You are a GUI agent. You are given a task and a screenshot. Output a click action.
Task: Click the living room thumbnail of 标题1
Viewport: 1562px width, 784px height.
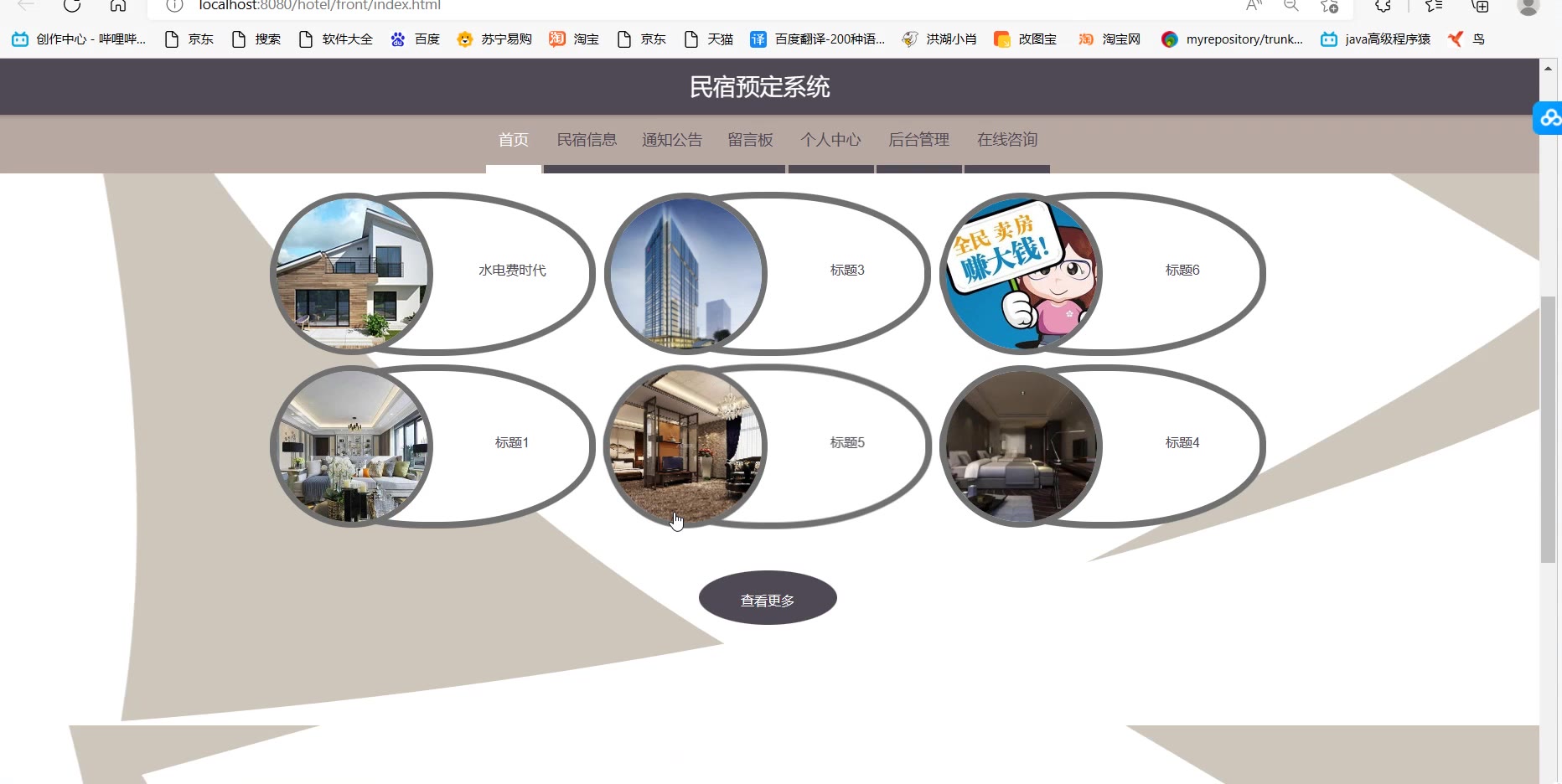(x=352, y=446)
